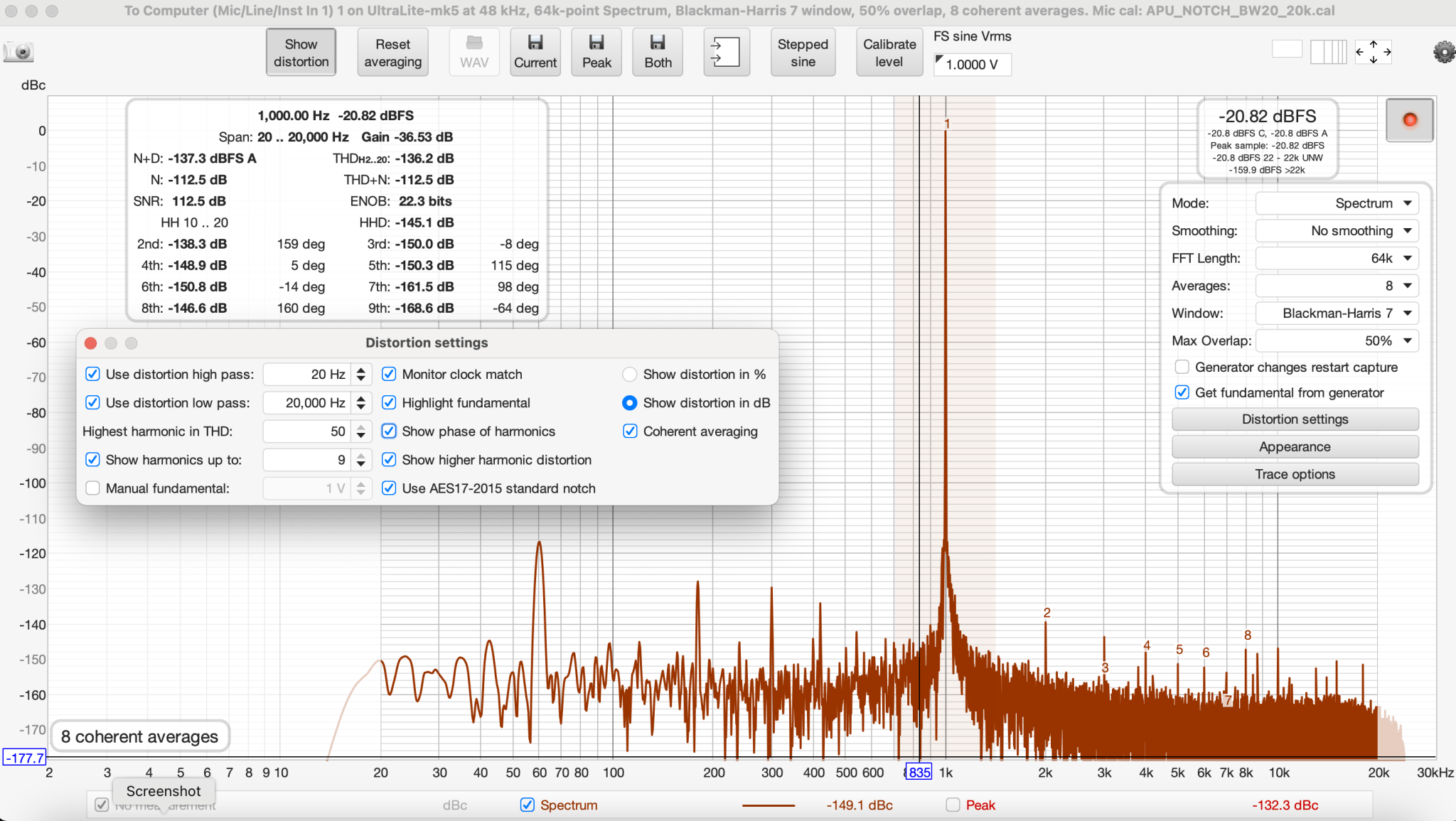
Task: Toggle Show higher harmonic distortion checkbox
Action: click(x=389, y=460)
